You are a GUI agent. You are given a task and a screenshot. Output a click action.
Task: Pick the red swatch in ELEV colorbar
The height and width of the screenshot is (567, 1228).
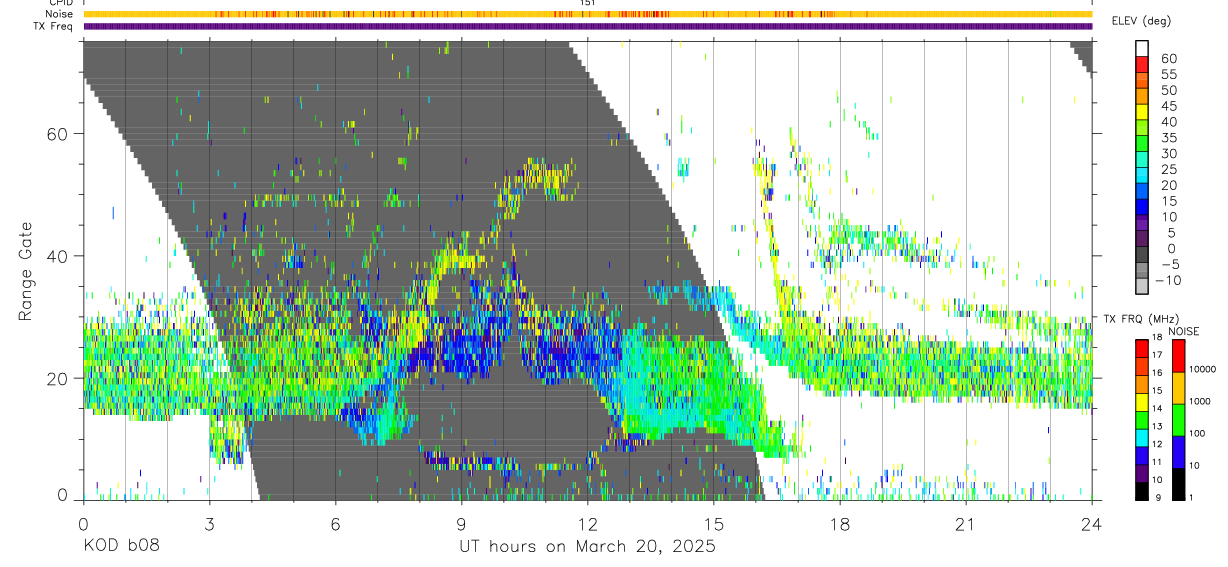point(1142,62)
